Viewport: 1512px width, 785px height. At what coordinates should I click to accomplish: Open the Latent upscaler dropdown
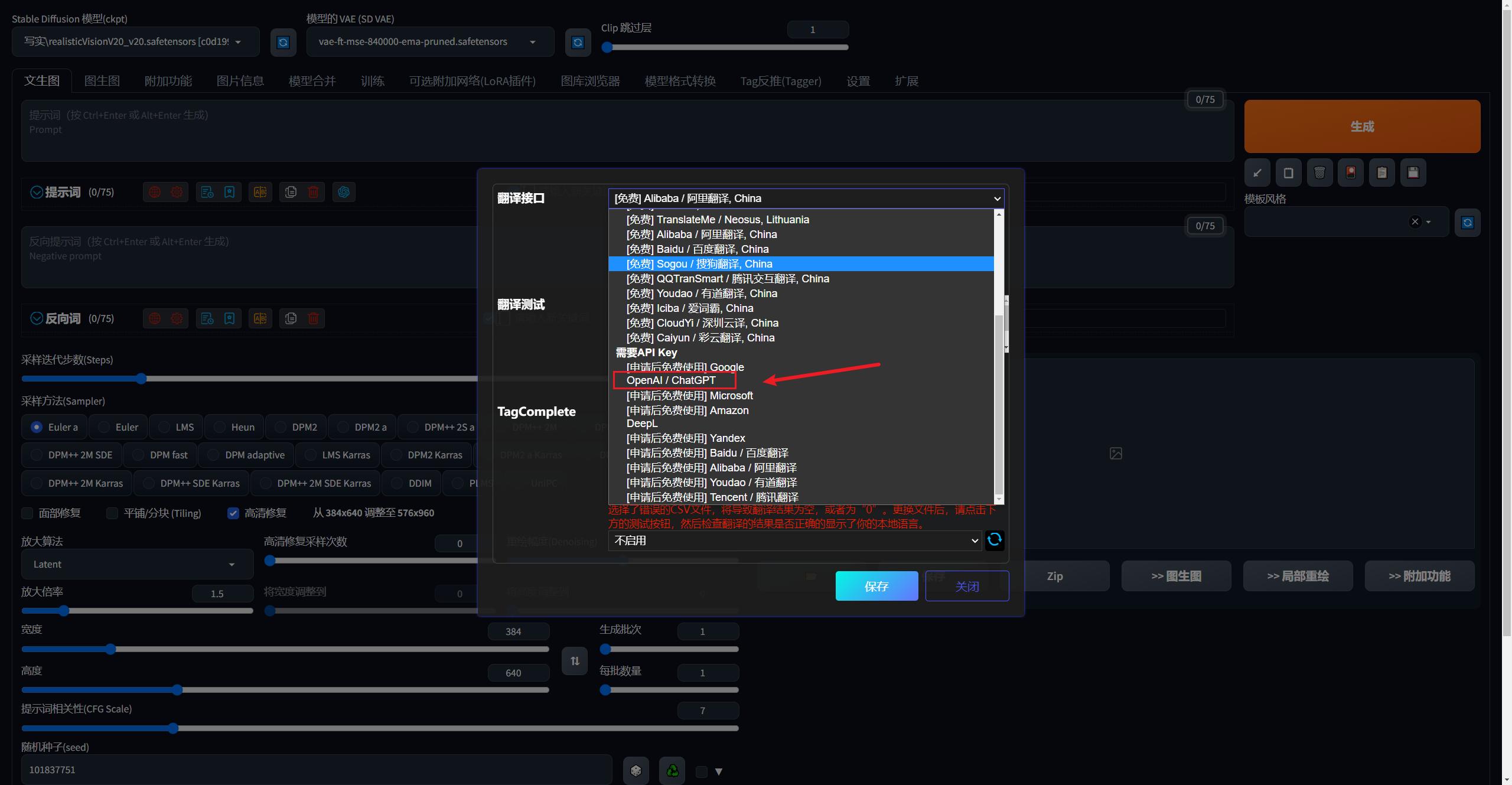136,565
